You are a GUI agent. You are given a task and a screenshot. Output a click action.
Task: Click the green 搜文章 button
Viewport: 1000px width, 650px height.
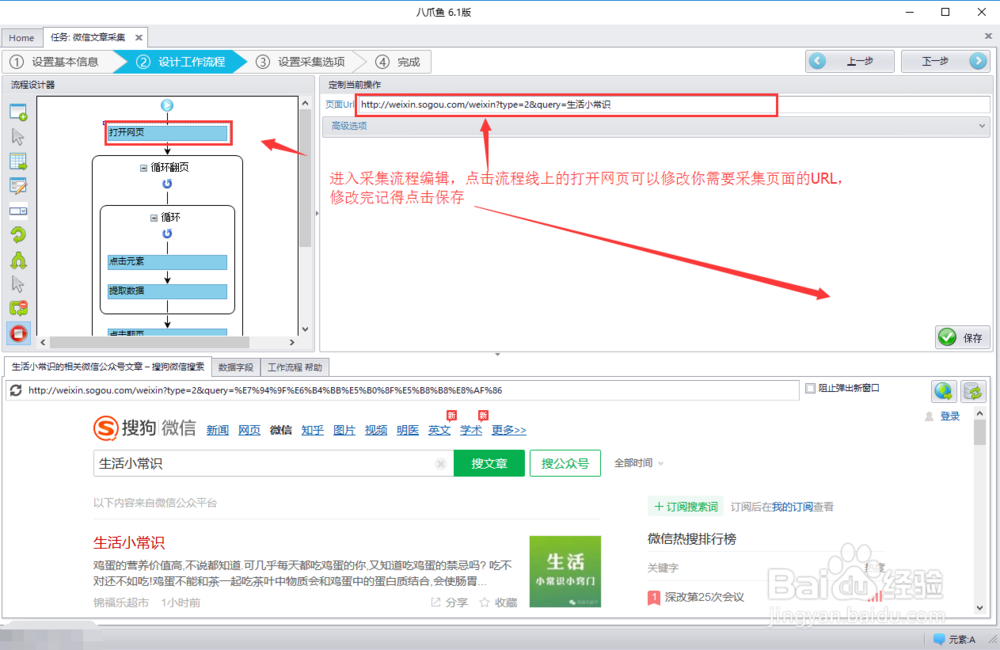click(489, 463)
